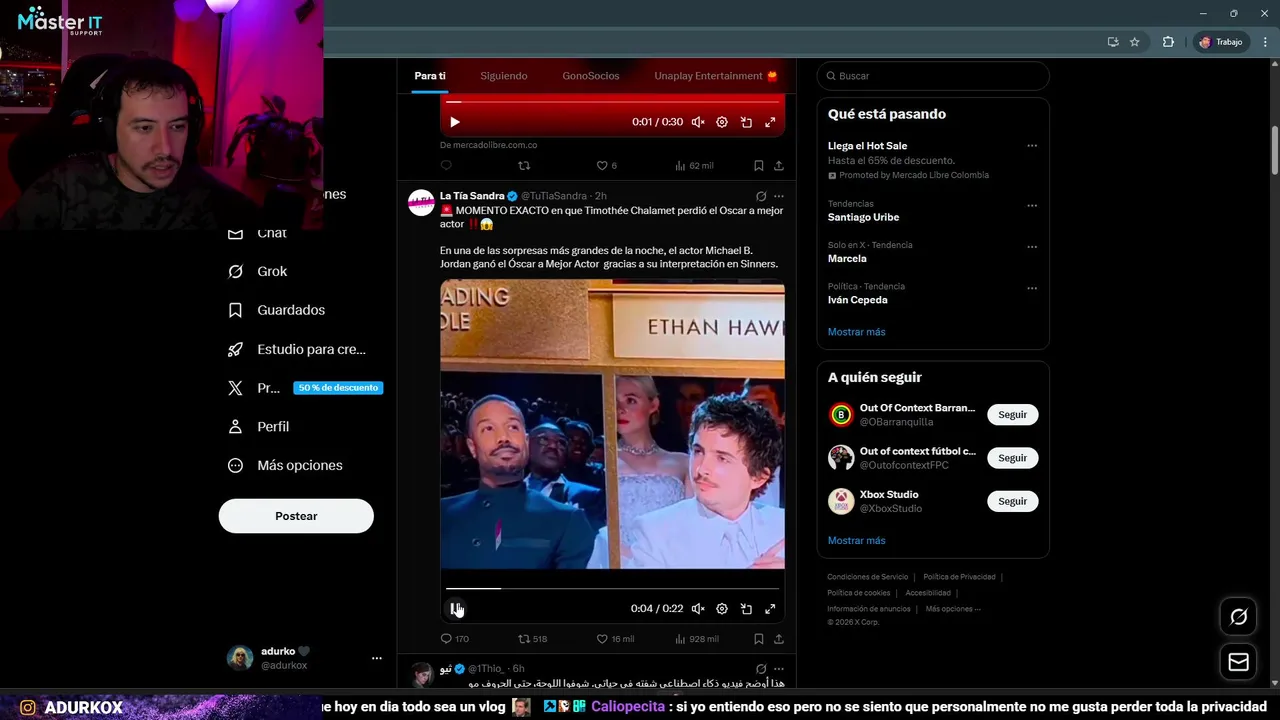Open Política de Privacidad link
Screen dimensions: 1280x720
(x=959, y=577)
